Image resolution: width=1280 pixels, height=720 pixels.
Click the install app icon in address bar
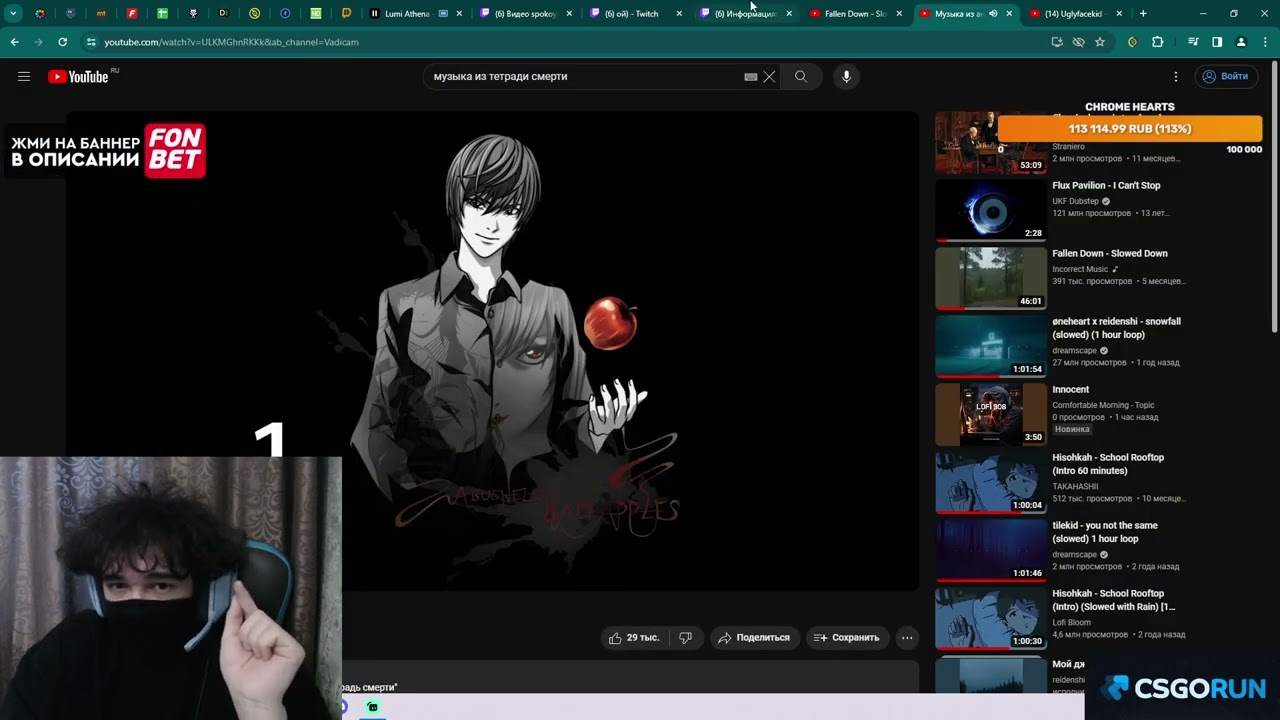click(x=1057, y=42)
